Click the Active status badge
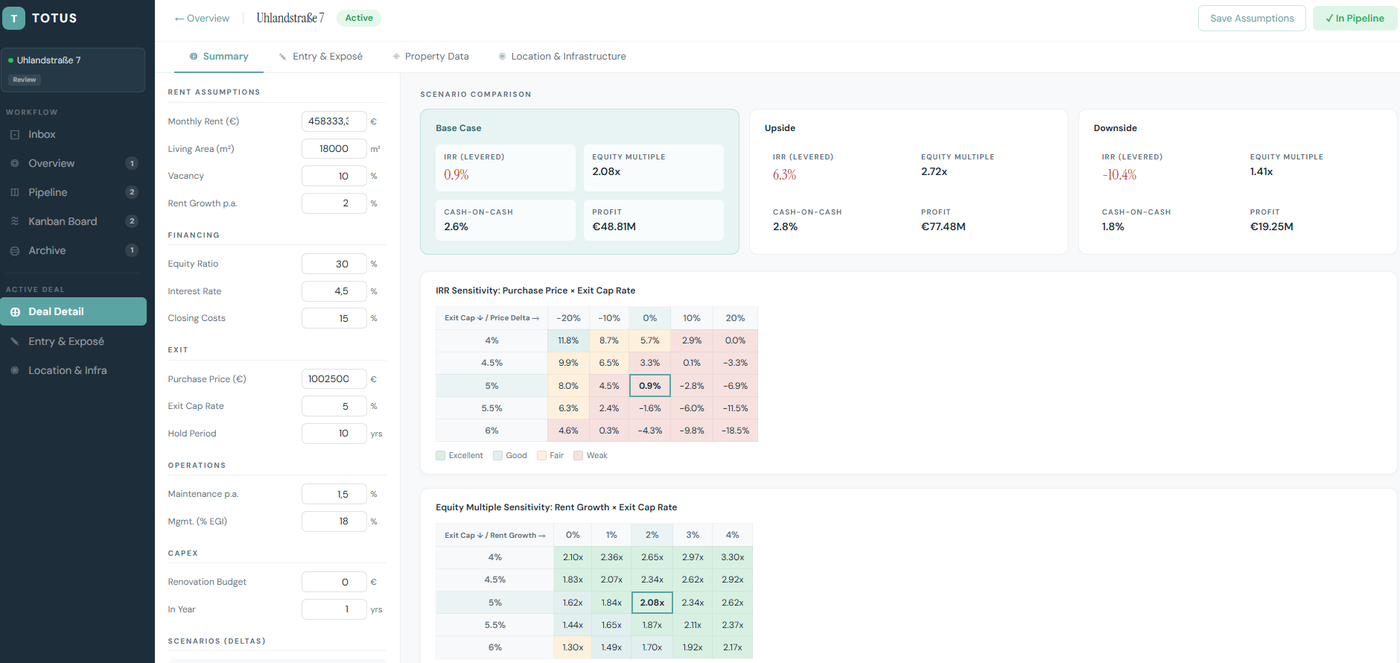The height and width of the screenshot is (663, 1400). [x=359, y=18]
